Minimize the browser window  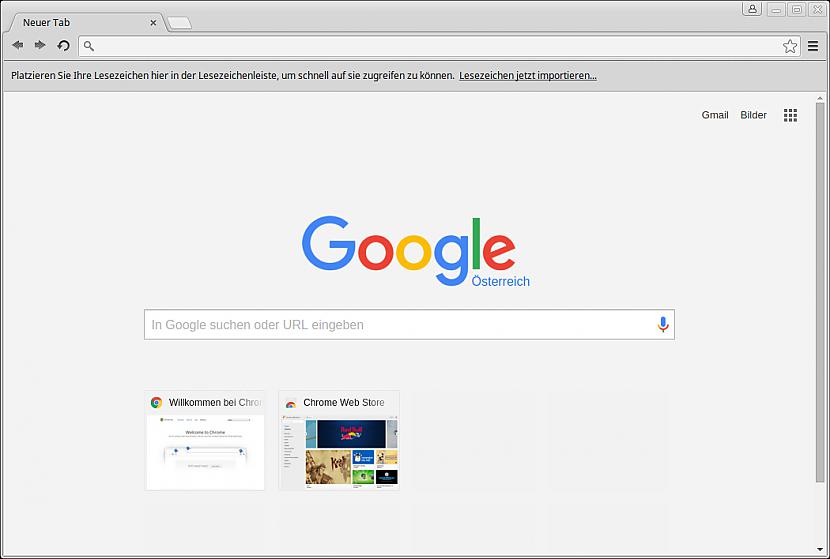pos(776,9)
